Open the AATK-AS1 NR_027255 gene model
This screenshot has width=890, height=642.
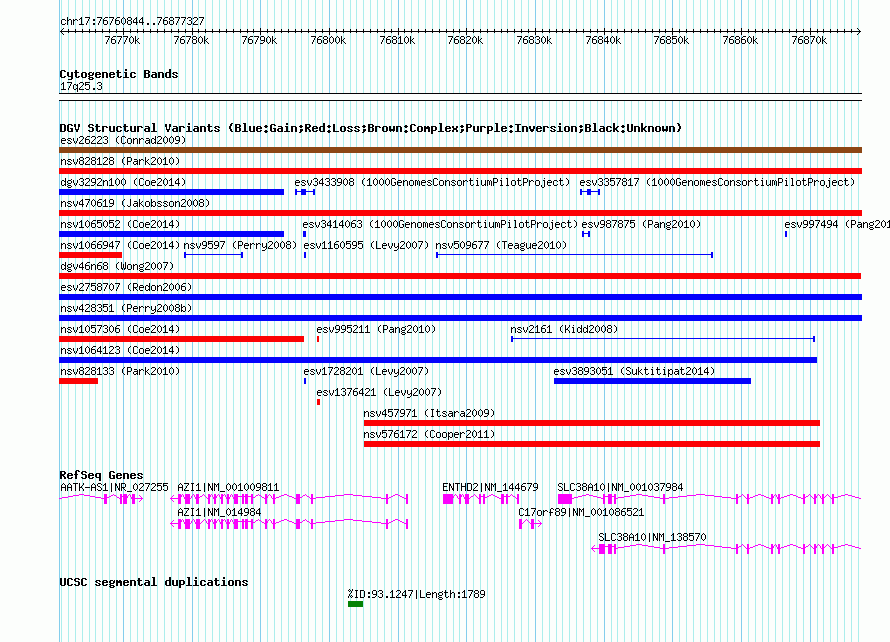point(101,499)
